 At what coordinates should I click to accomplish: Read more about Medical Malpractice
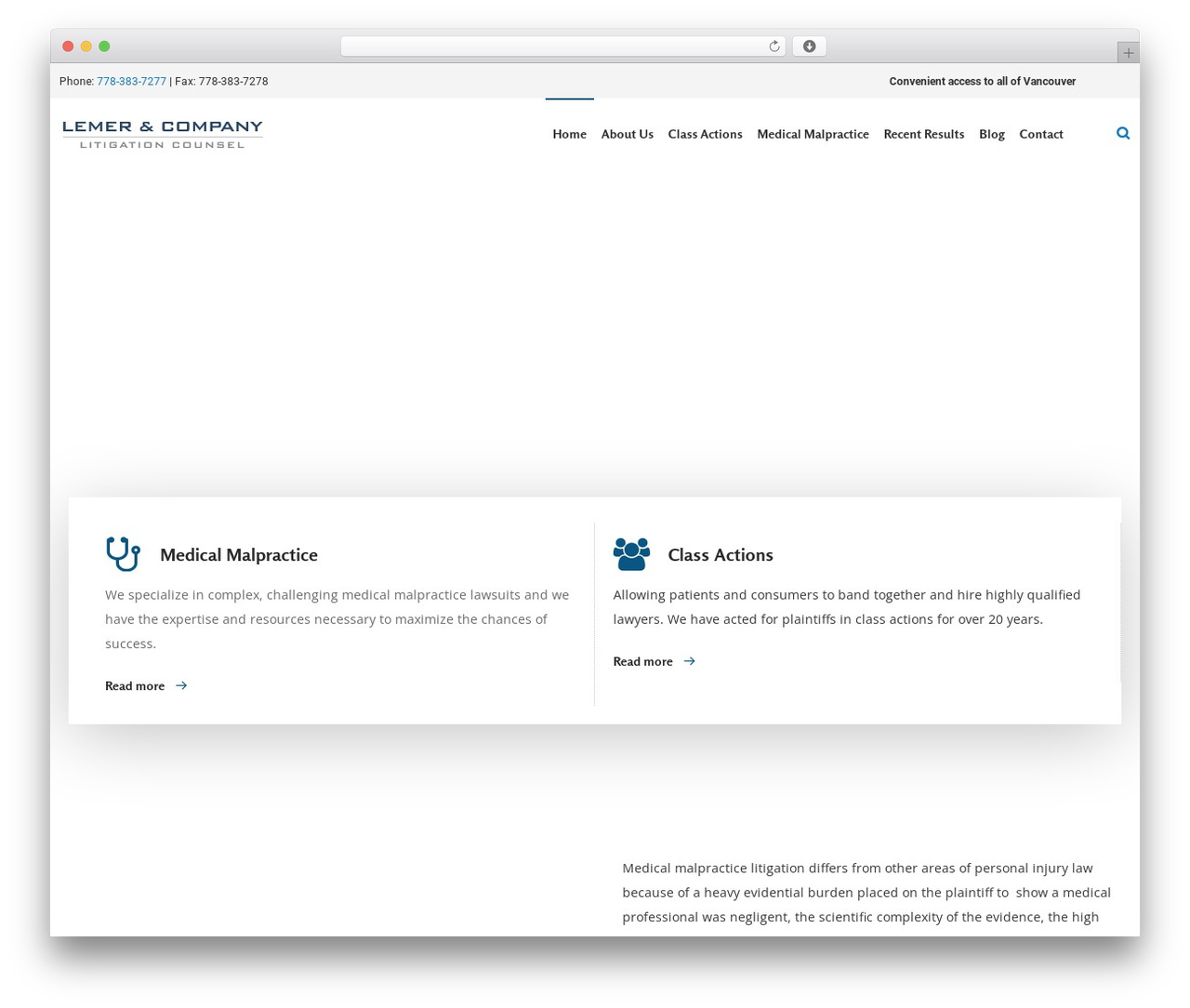[x=135, y=686]
